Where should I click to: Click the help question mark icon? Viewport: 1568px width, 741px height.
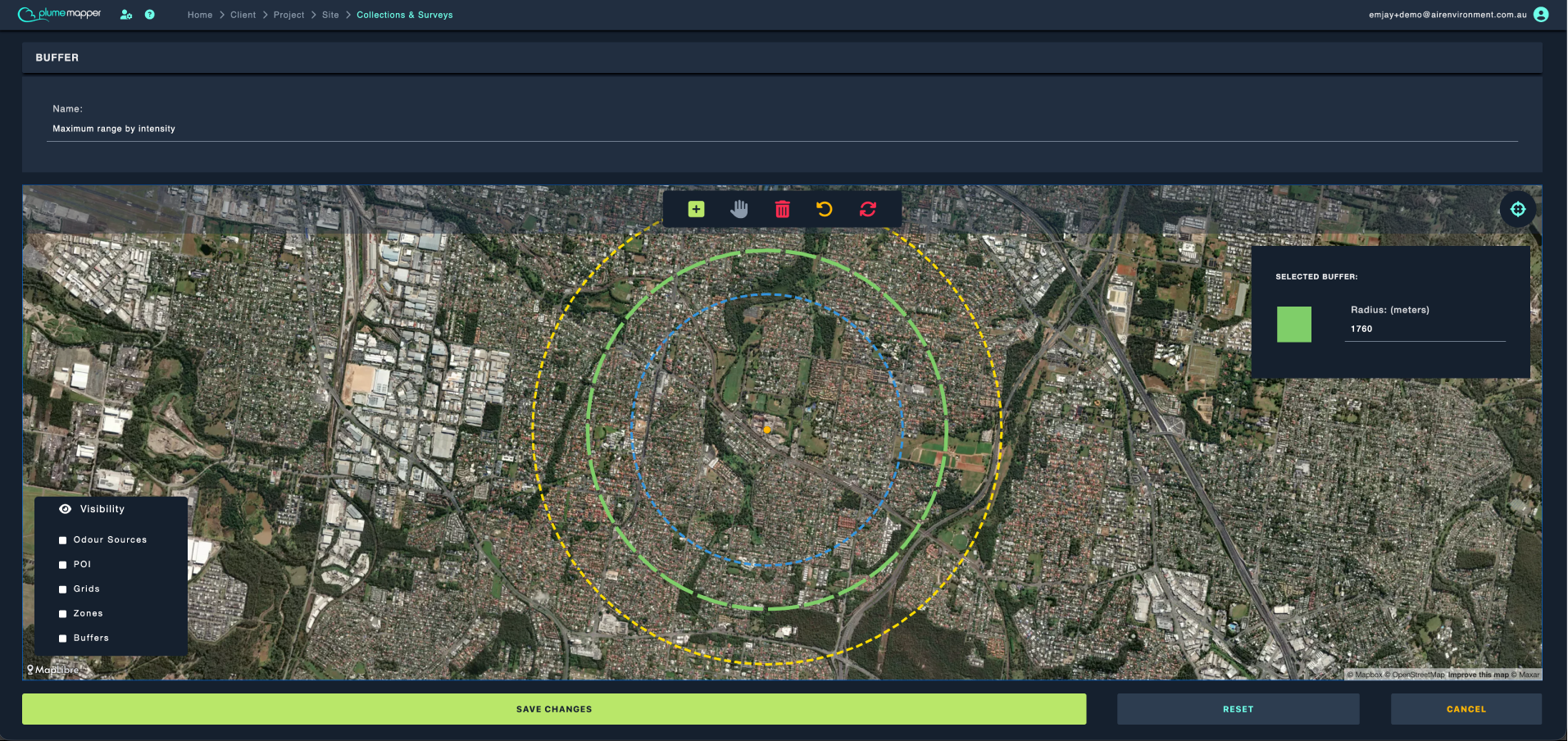click(150, 15)
